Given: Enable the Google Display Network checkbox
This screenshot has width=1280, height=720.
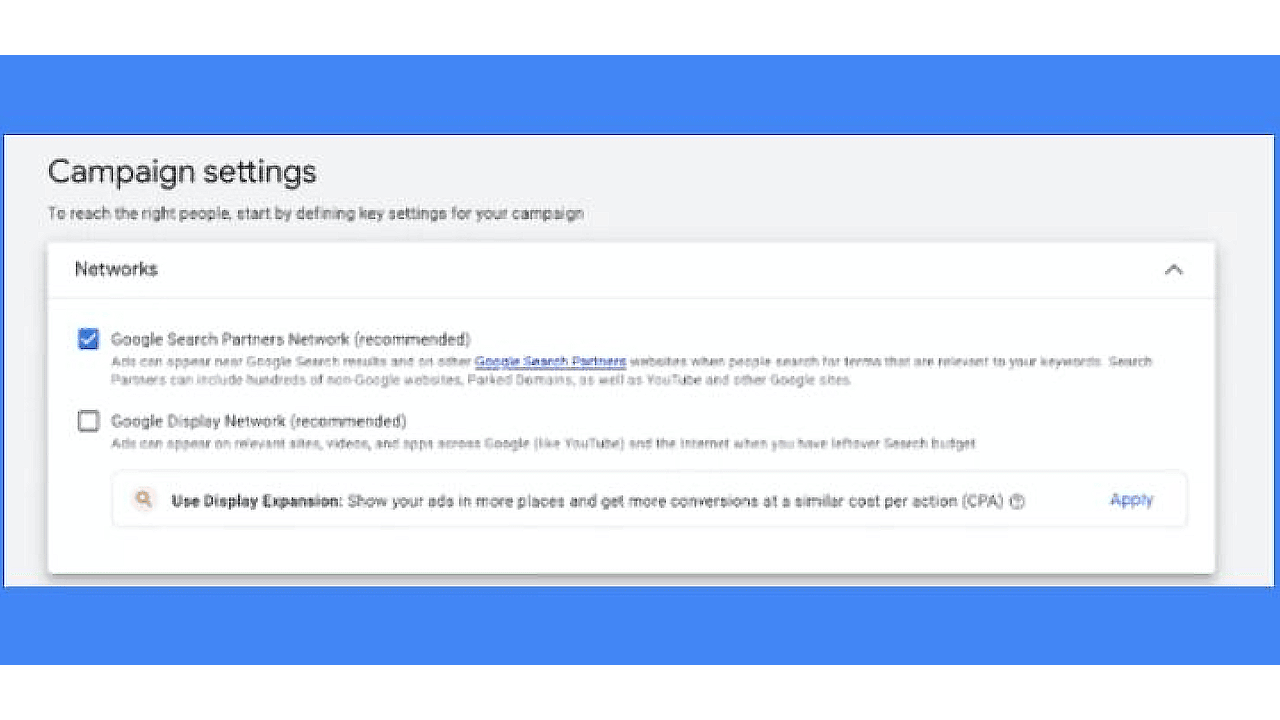Looking at the screenshot, I should 89,421.
